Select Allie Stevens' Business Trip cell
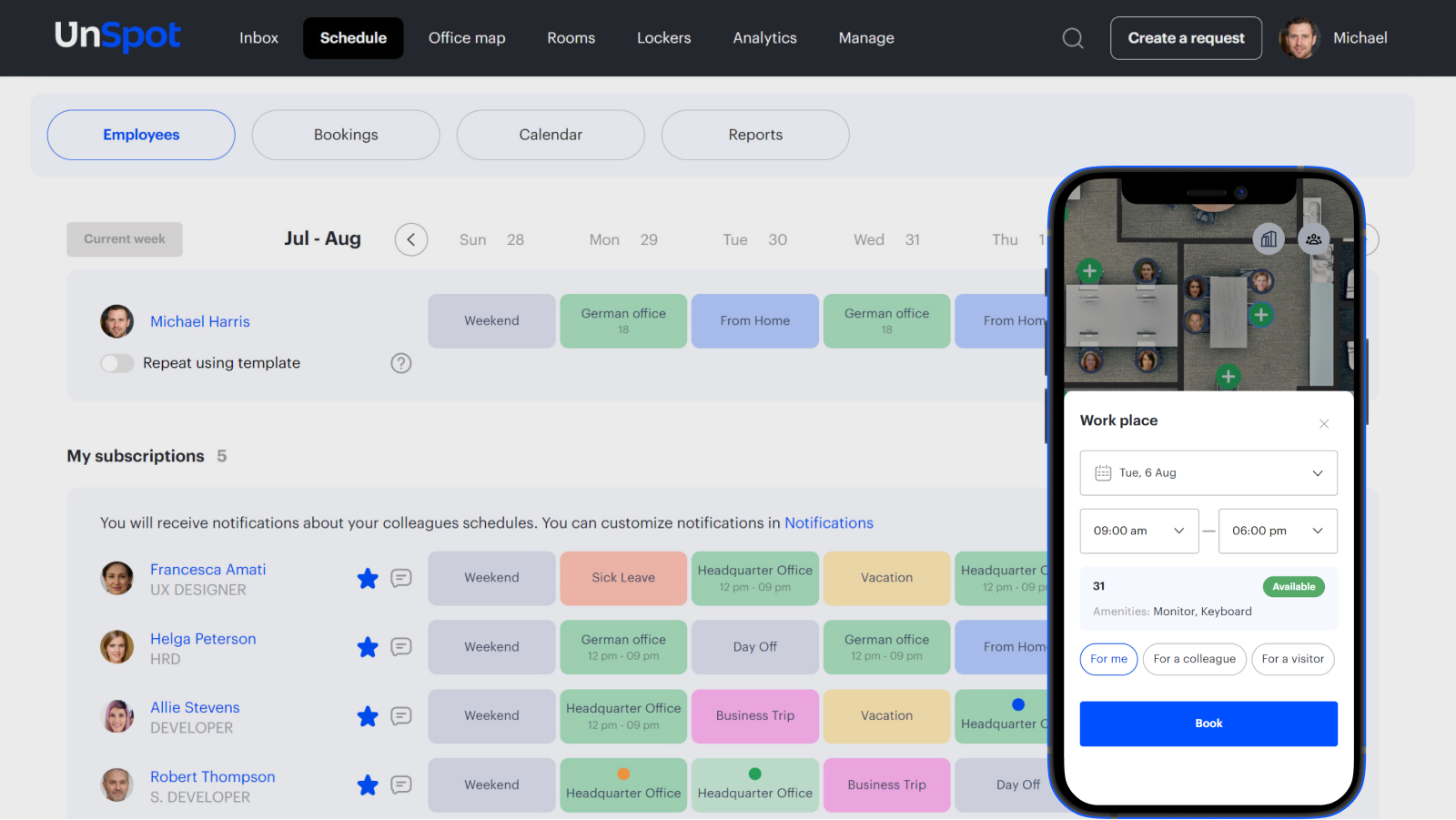 755,716
